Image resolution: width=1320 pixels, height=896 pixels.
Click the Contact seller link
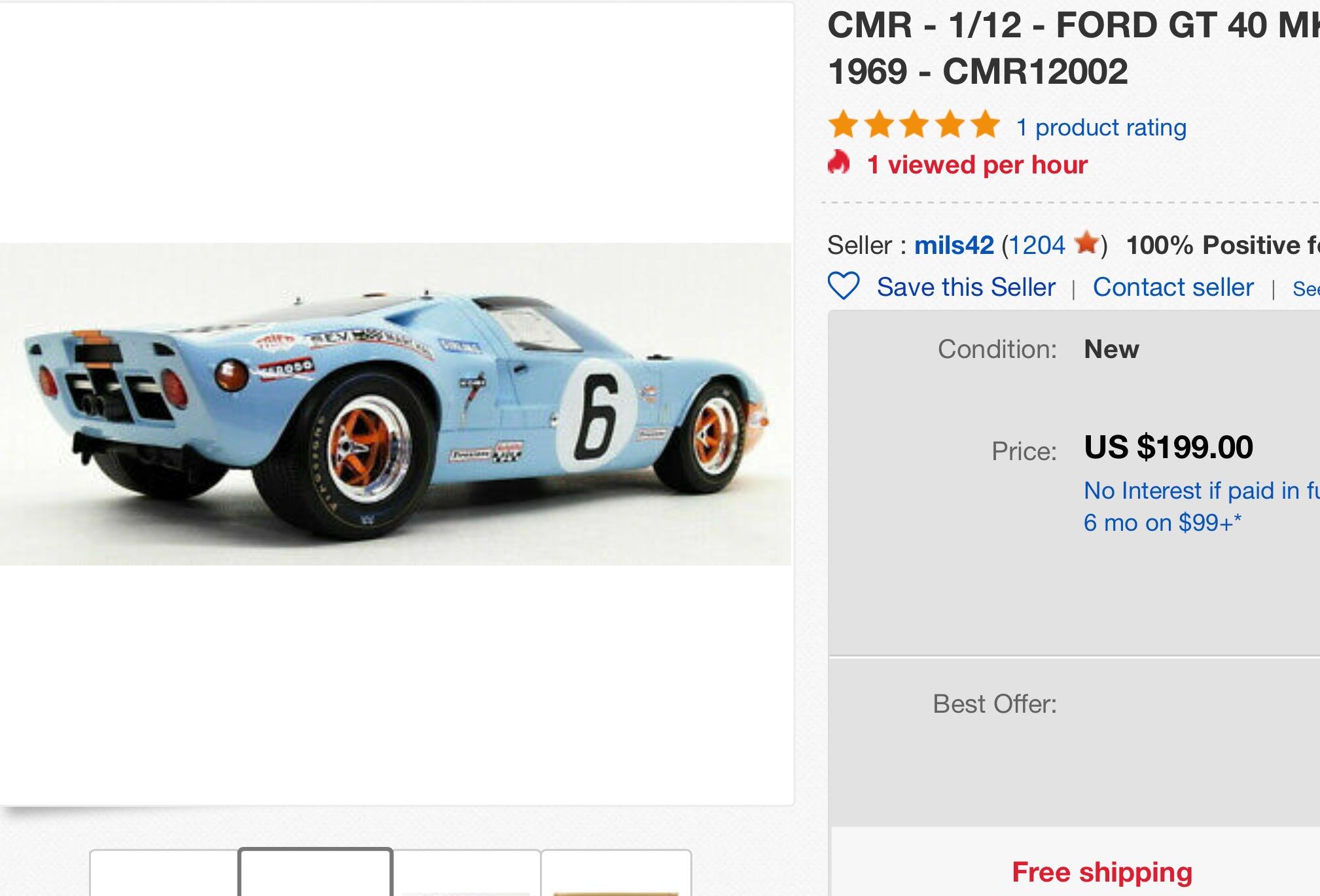[x=1173, y=287]
